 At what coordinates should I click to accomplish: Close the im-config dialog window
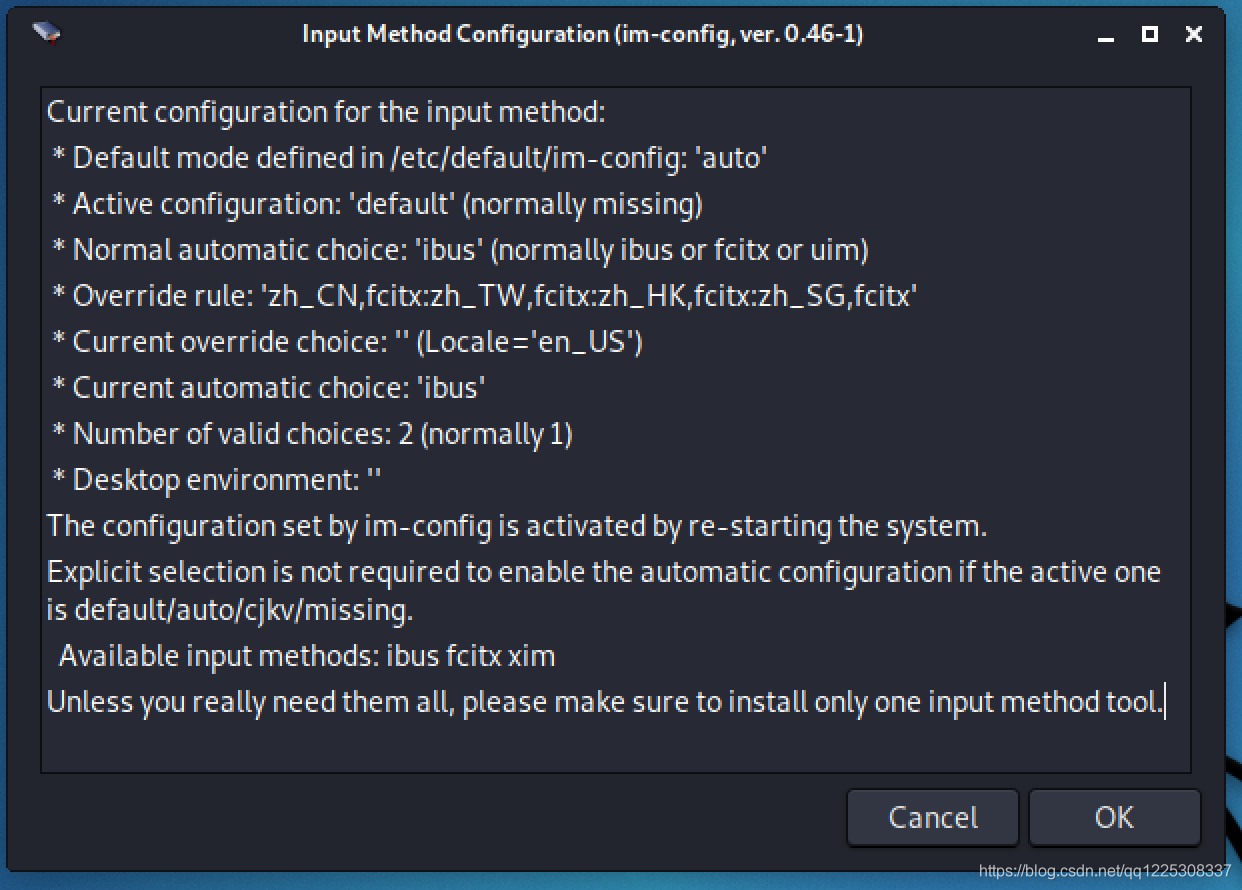click(1193, 34)
